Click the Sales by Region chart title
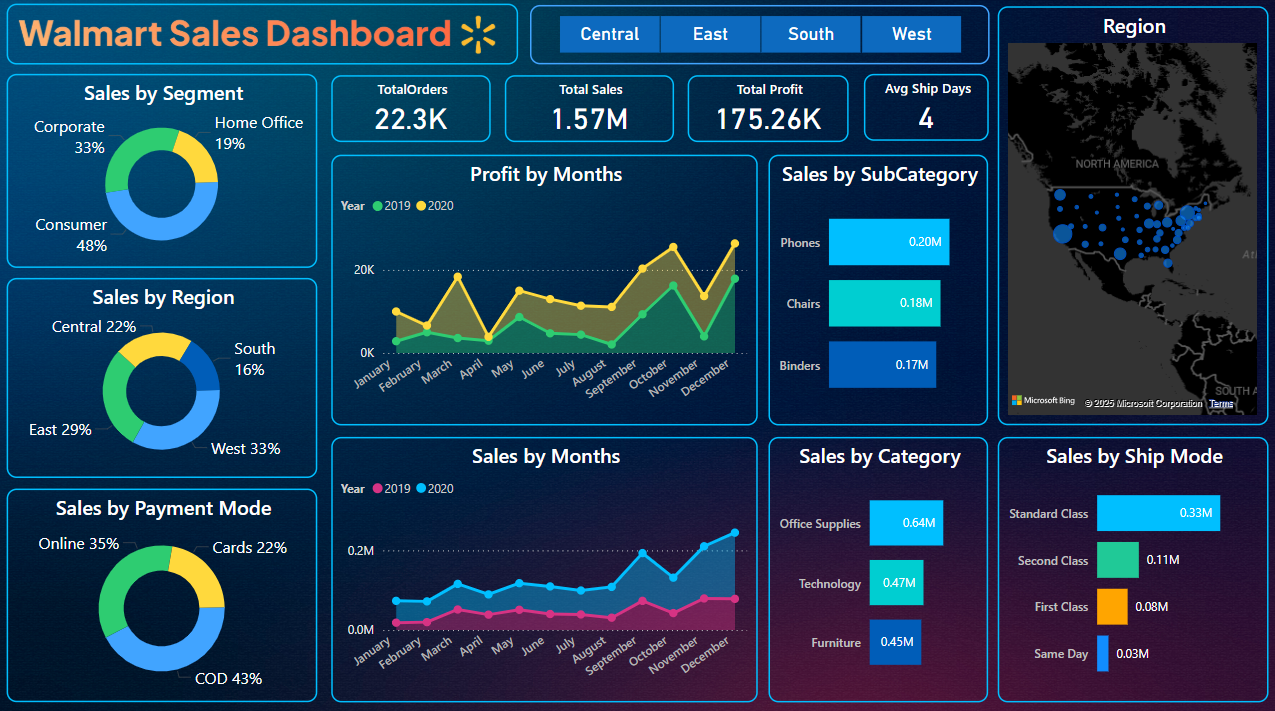 164,297
